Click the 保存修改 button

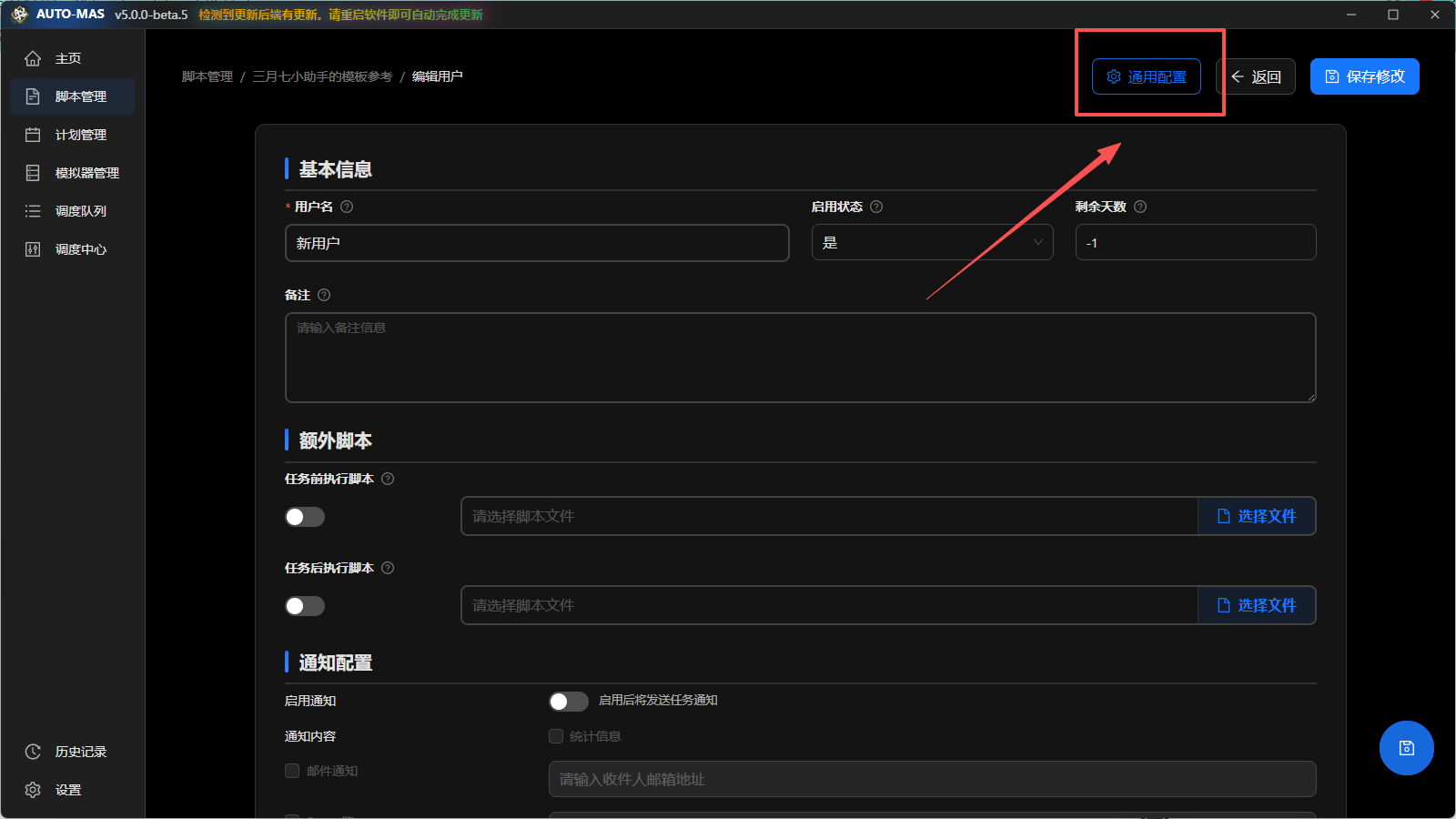click(x=1364, y=76)
